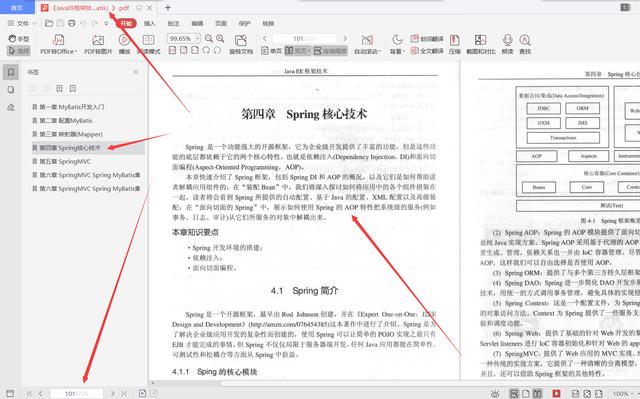Zoom in with plus magnifier
Screen dimensions: 640x399
tap(220, 38)
